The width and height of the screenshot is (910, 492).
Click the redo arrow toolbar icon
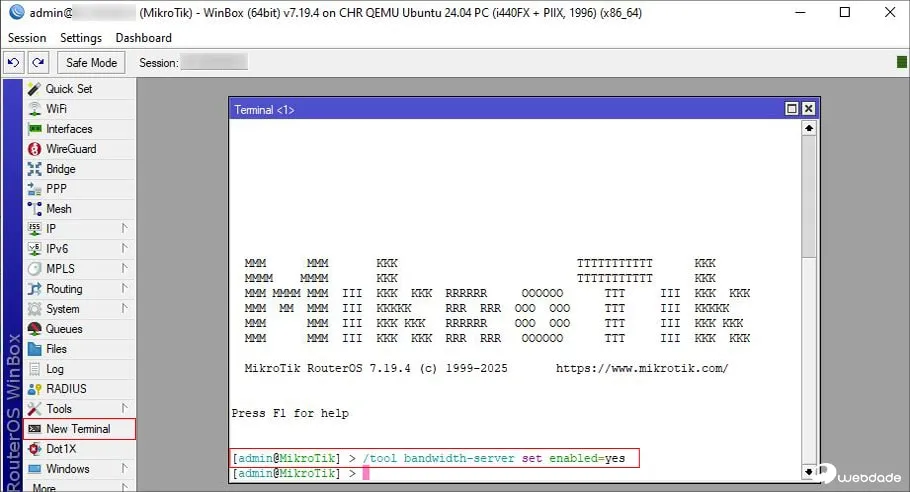(37, 63)
